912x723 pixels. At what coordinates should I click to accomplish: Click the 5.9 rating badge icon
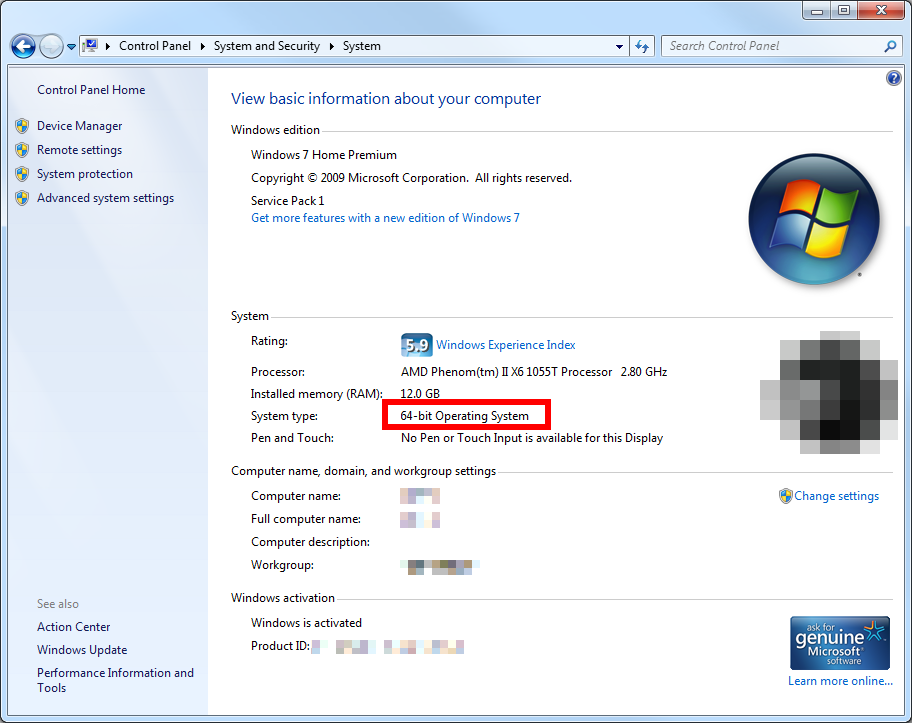(416, 345)
